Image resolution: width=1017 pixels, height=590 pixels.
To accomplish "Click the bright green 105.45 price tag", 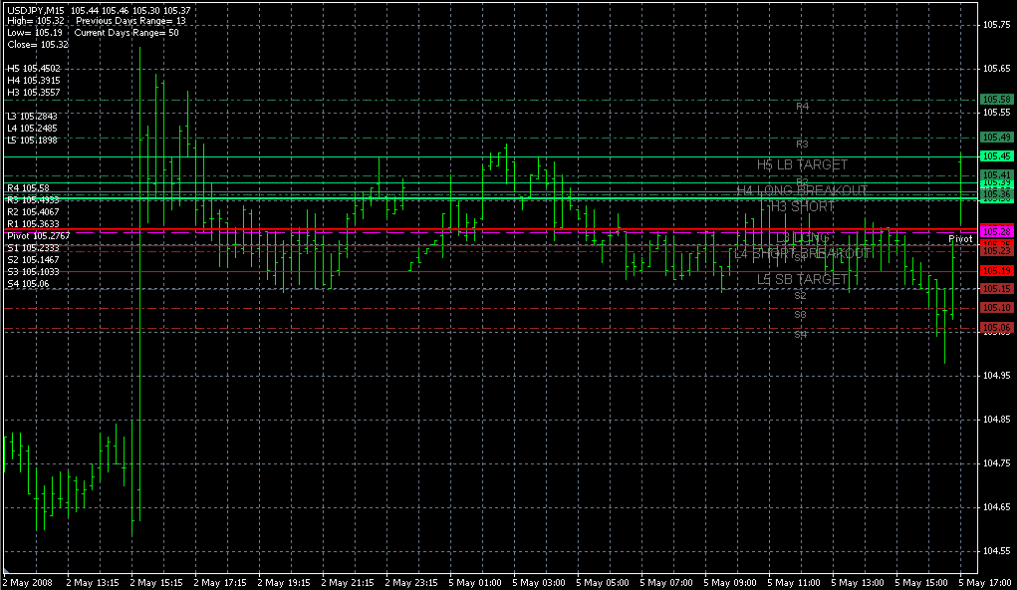I will [x=997, y=156].
